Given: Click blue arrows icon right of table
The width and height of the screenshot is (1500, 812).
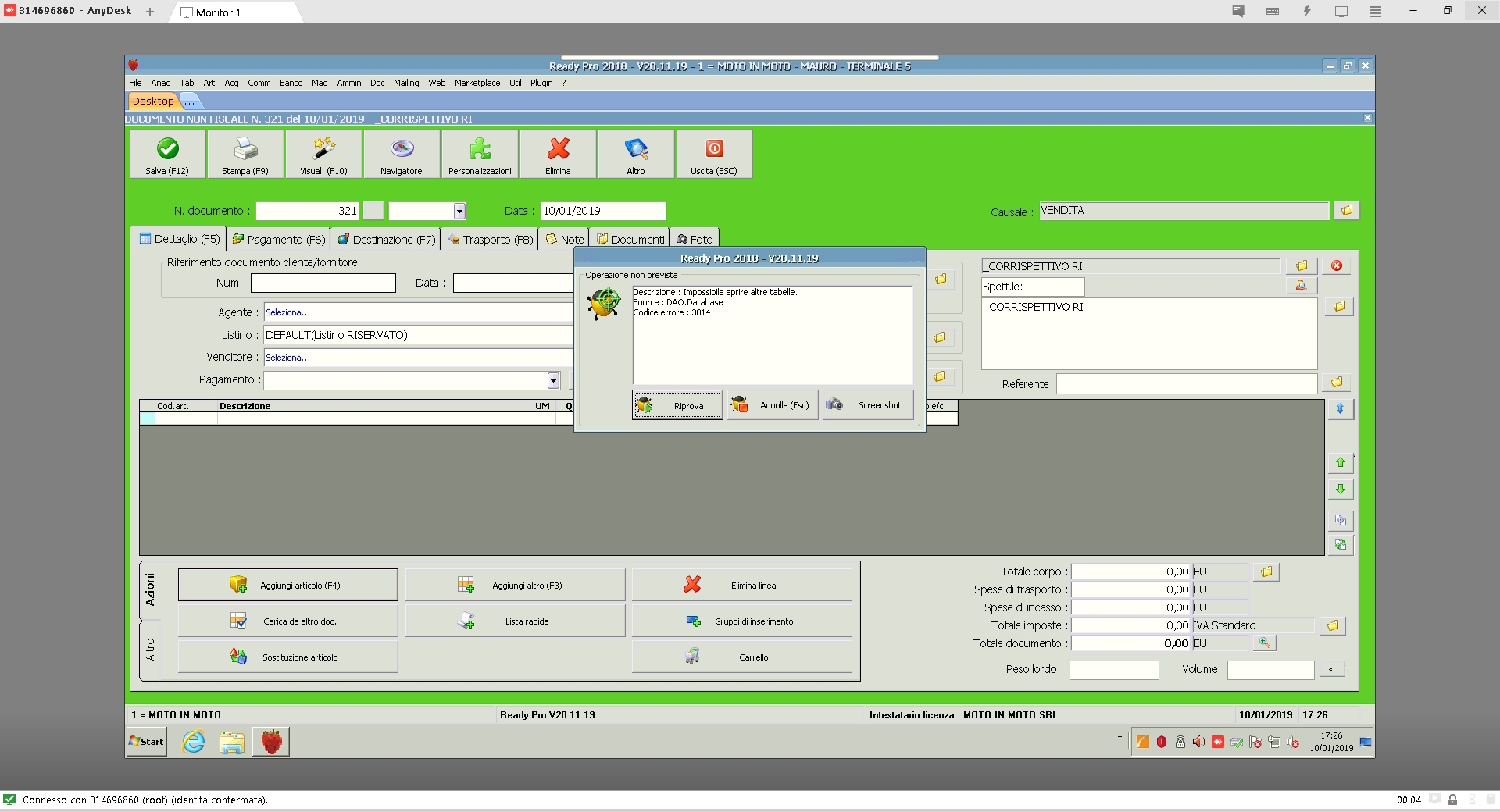Looking at the screenshot, I should click(x=1341, y=409).
